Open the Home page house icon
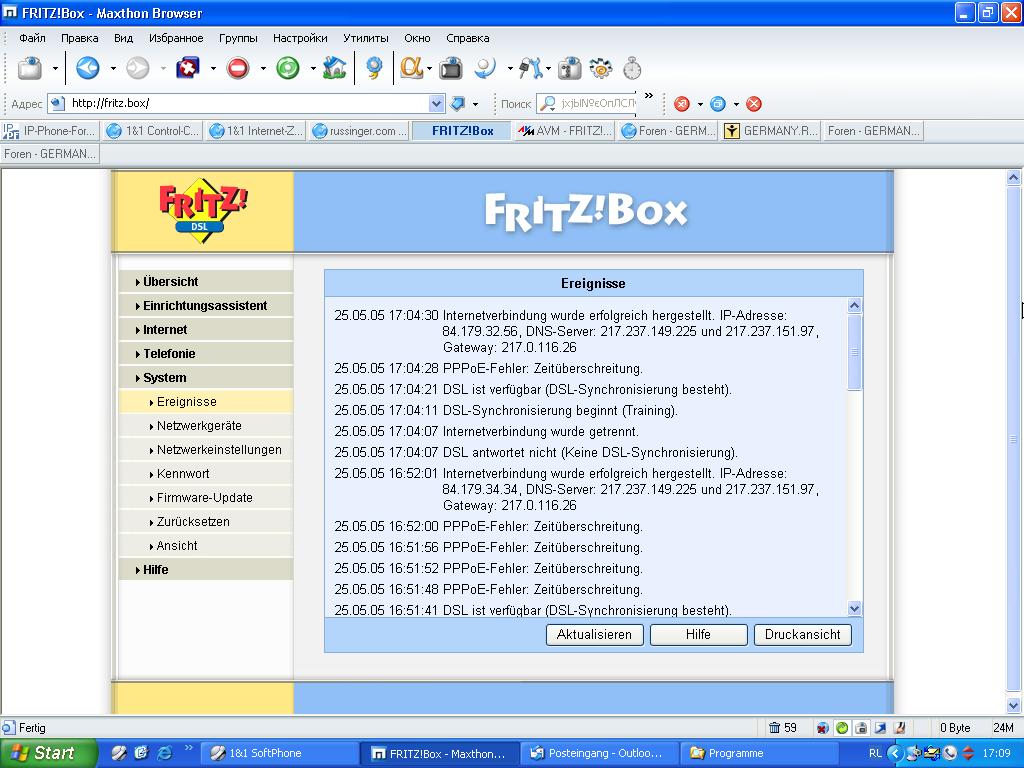This screenshot has height=768, width=1024. [x=334, y=68]
